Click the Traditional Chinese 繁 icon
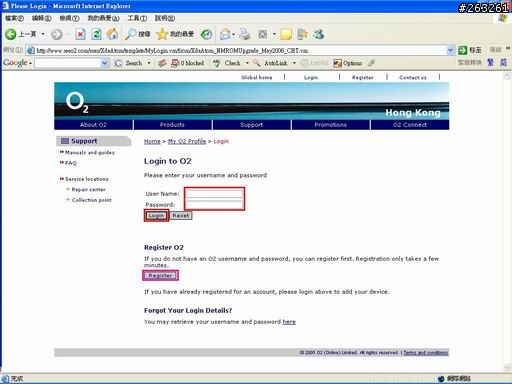 point(490,62)
